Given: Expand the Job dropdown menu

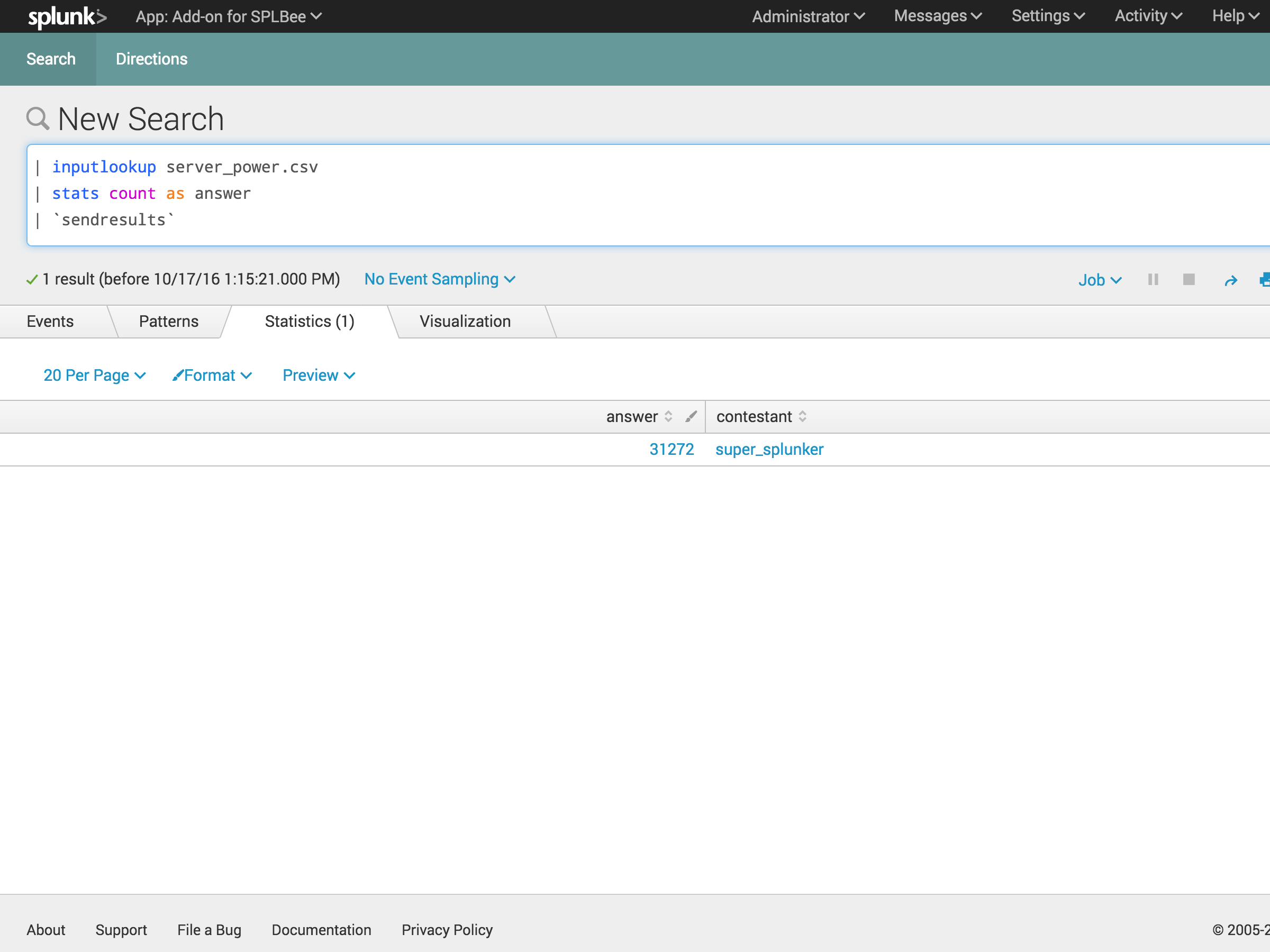Looking at the screenshot, I should tap(1100, 280).
